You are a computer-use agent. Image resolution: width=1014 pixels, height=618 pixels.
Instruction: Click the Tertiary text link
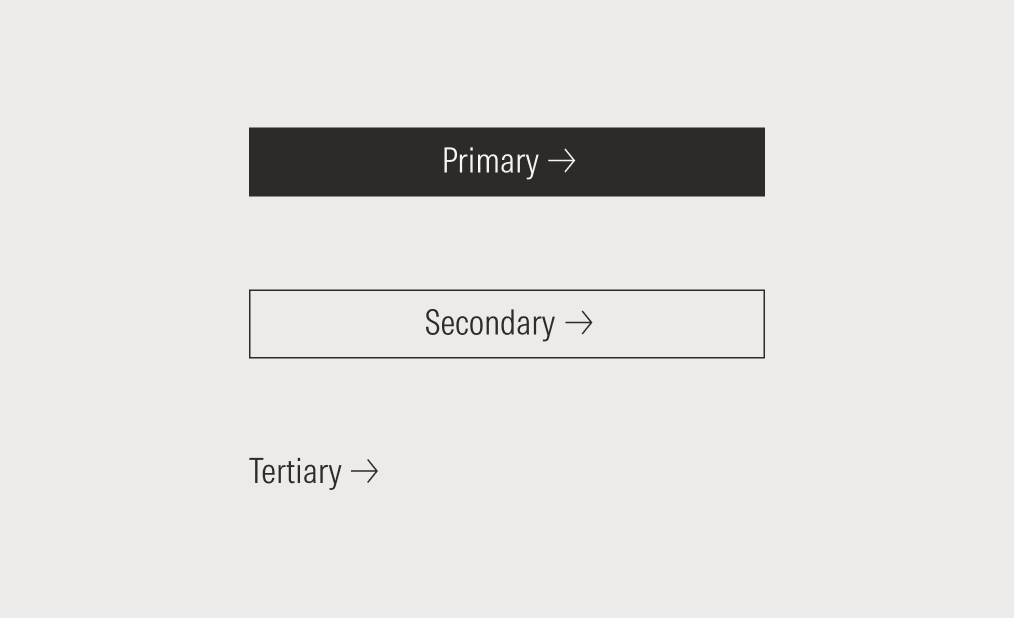pyautogui.click(x=298, y=470)
